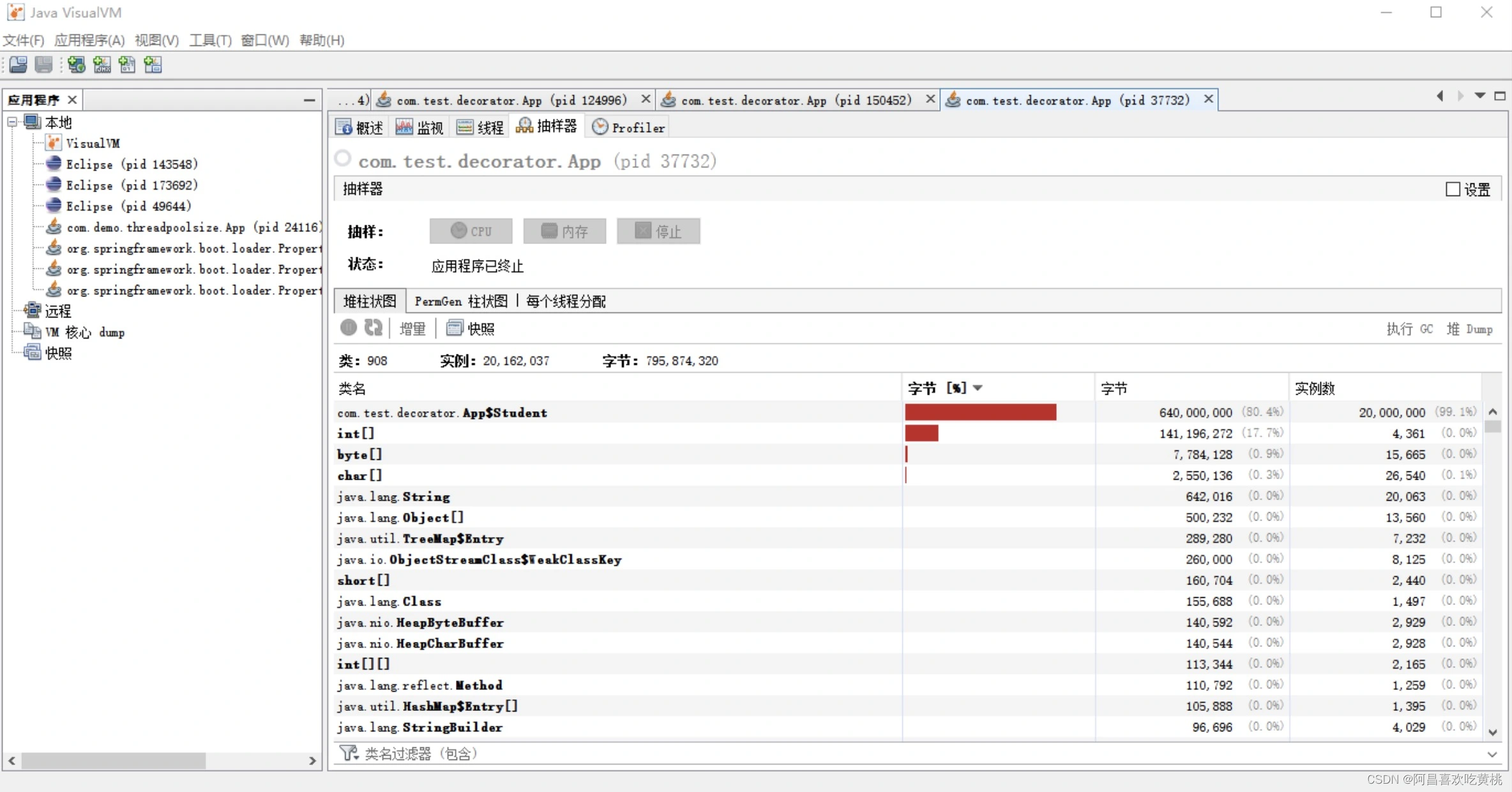Trigger 执行 GC garbage collection

[1409, 328]
